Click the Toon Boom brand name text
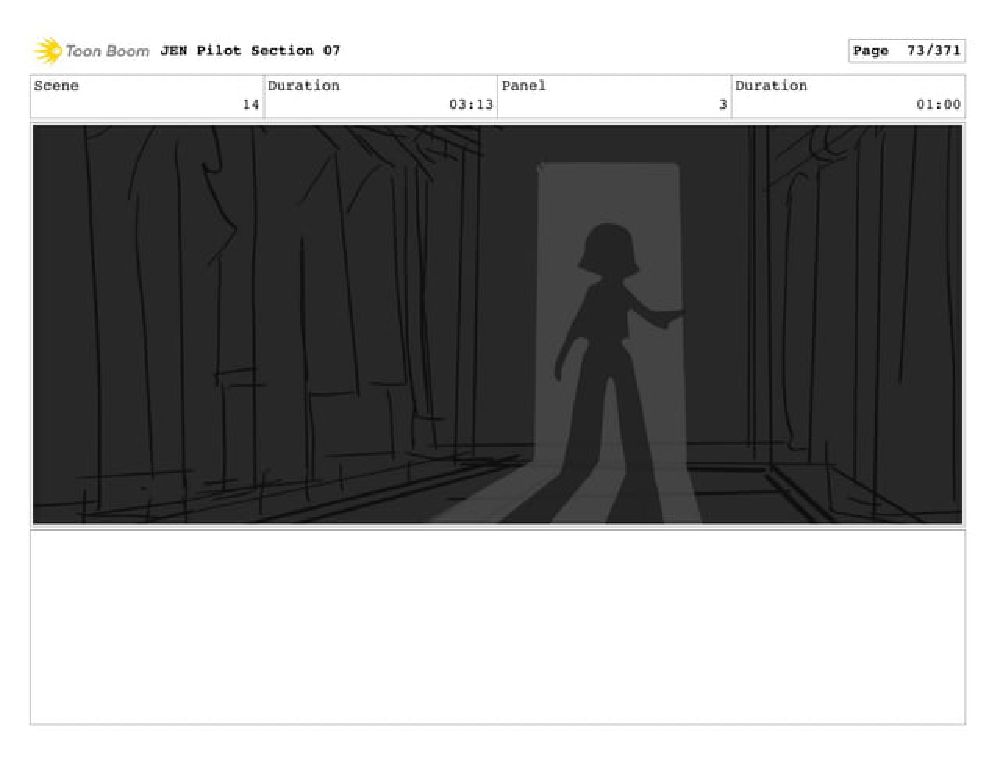 [107, 51]
